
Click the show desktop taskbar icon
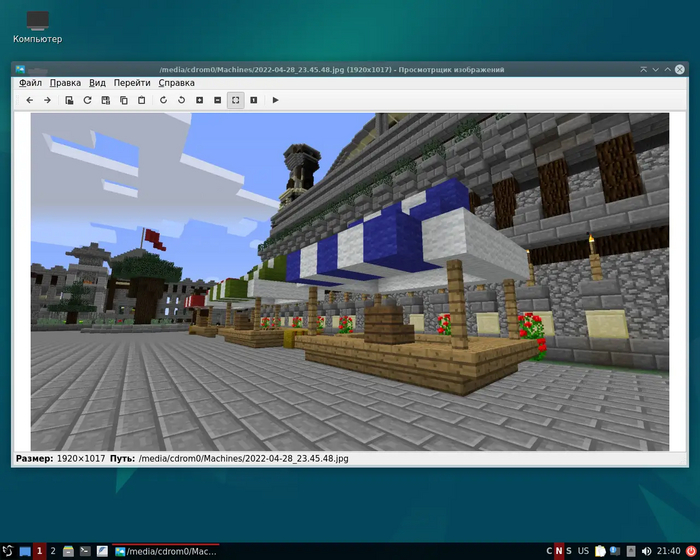pos(25,552)
